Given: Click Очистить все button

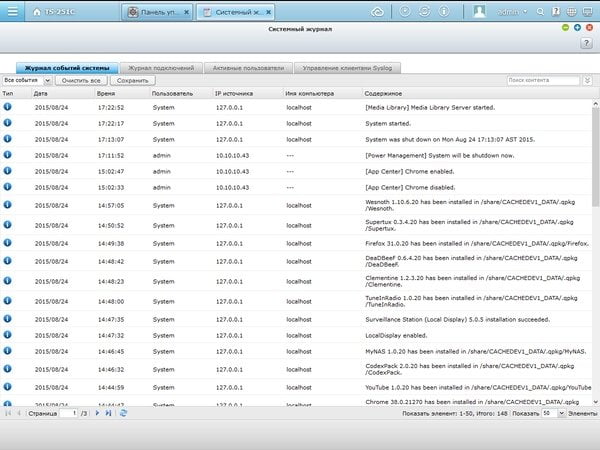Looking at the screenshot, I should coord(81,80).
